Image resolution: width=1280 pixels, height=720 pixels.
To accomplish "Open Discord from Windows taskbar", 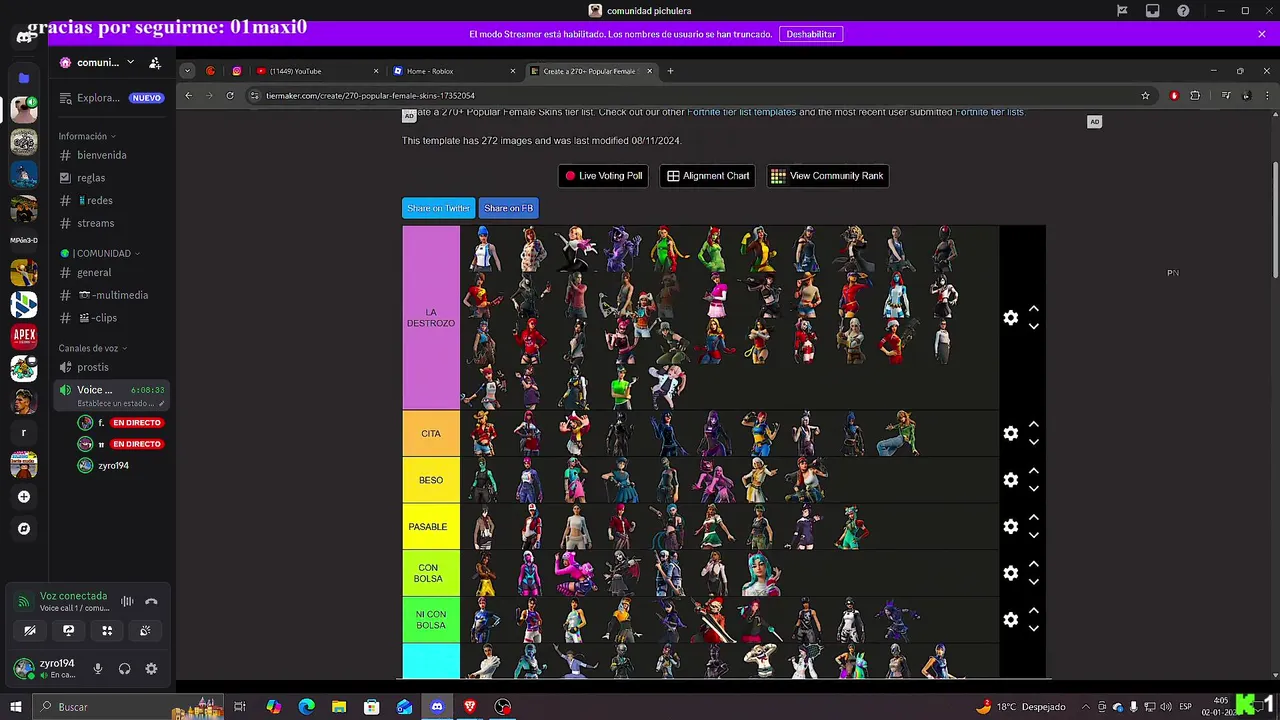I will [x=437, y=707].
